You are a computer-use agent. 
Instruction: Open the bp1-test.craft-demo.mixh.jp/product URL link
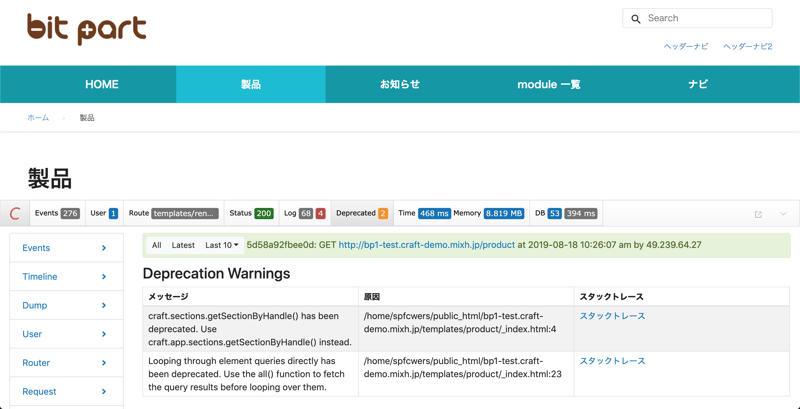click(427, 245)
